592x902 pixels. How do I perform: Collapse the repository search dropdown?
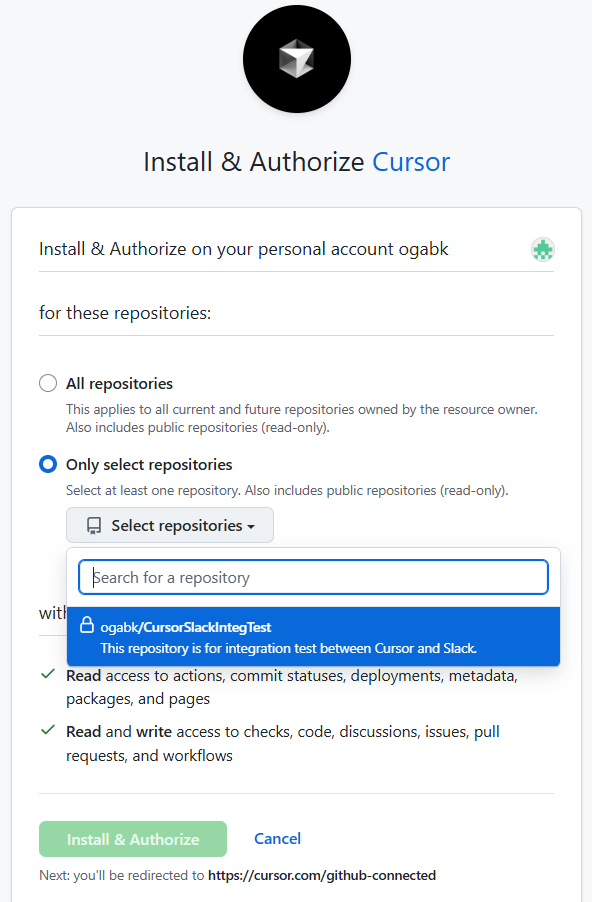point(169,525)
